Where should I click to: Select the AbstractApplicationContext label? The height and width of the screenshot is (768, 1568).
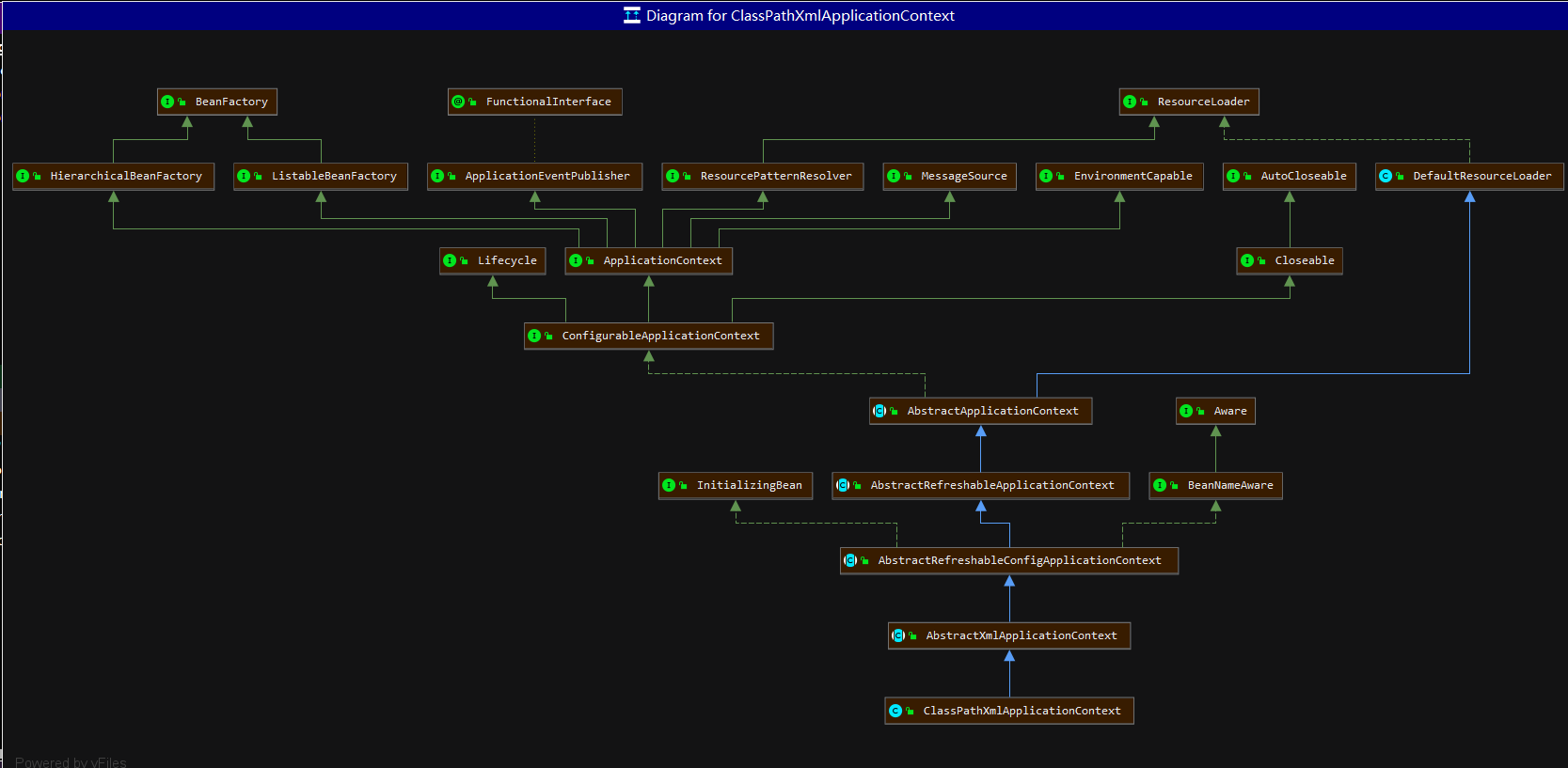click(992, 411)
